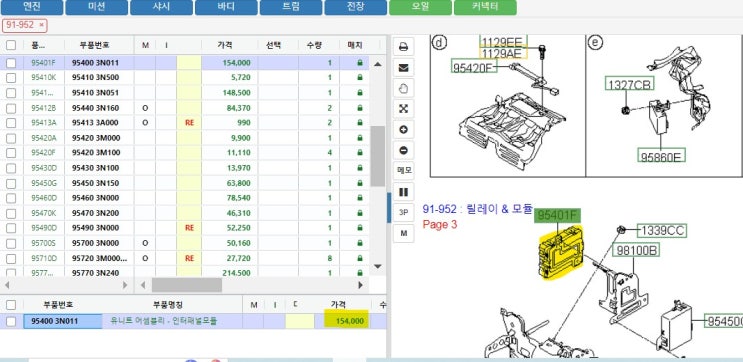Check the box for row 95400 3N011
The height and width of the screenshot is (362, 743).
[11, 63]
